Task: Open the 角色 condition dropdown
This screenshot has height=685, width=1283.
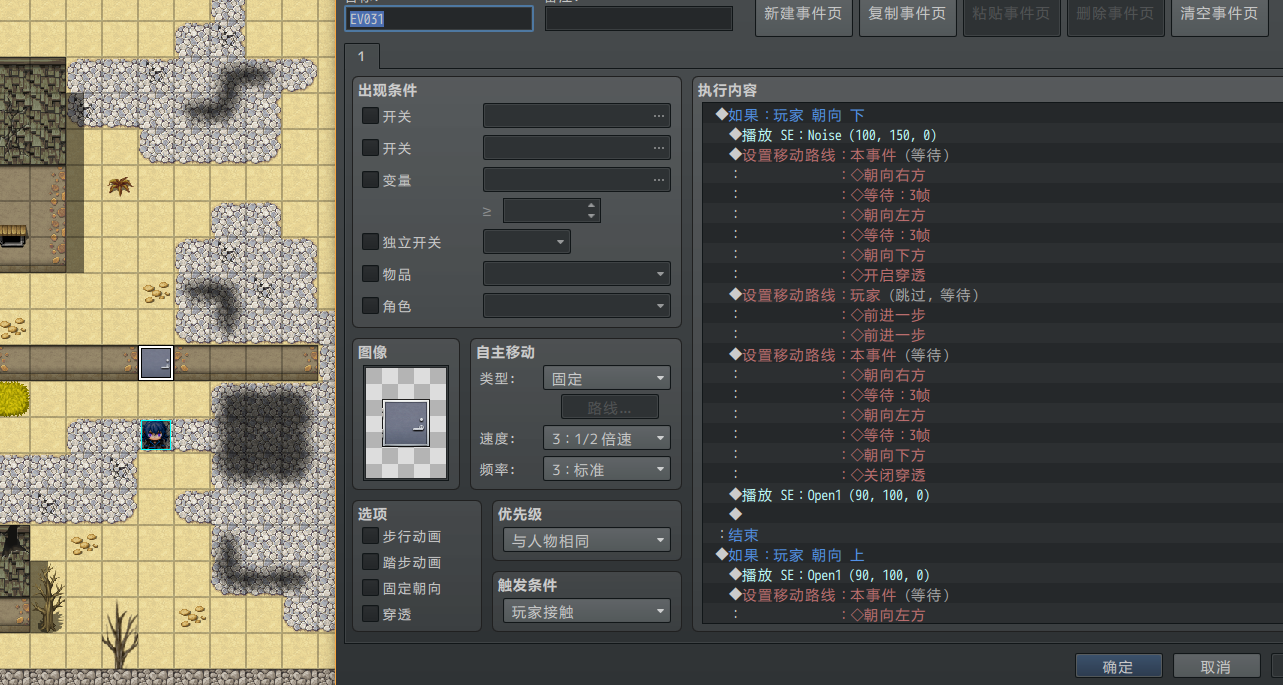Action: (576, 306)
